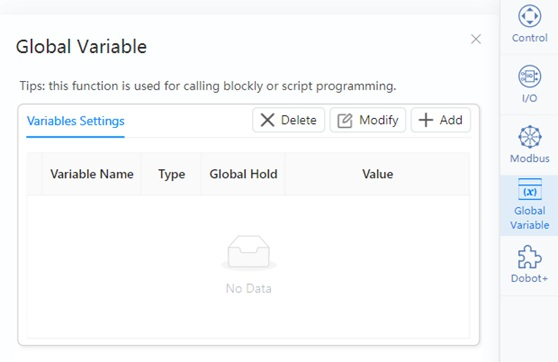
Task: Click the Type column header
Action: click(x=172, y=174)
